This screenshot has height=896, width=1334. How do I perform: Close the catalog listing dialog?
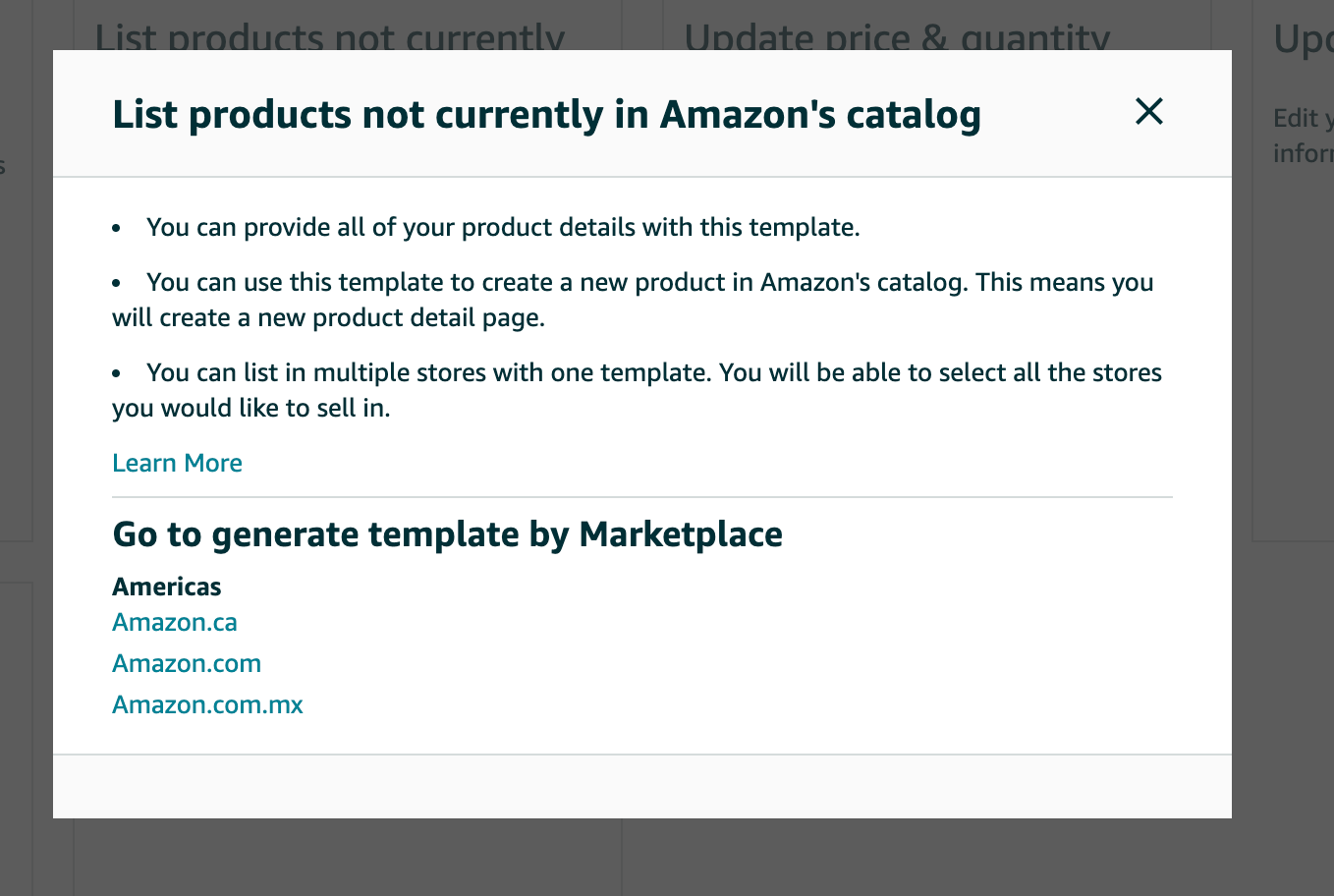pos(1148,111)
